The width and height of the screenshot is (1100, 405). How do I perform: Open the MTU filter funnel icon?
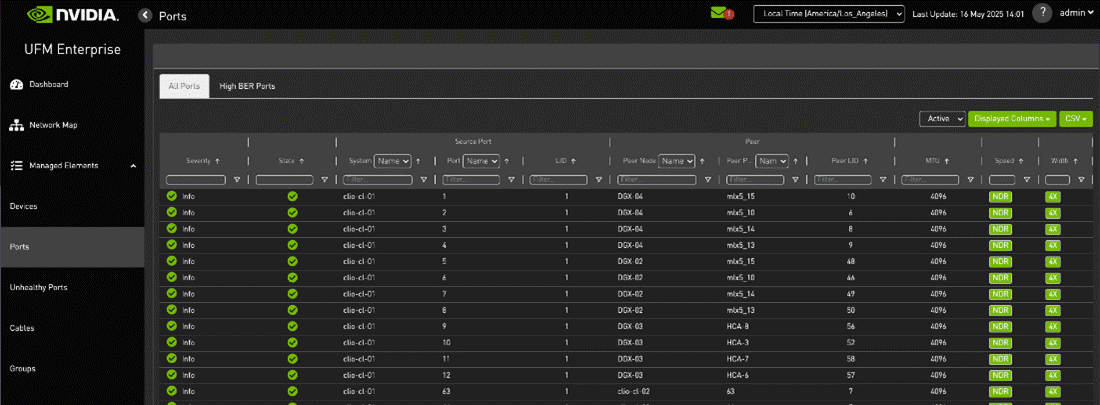(970, 180)
